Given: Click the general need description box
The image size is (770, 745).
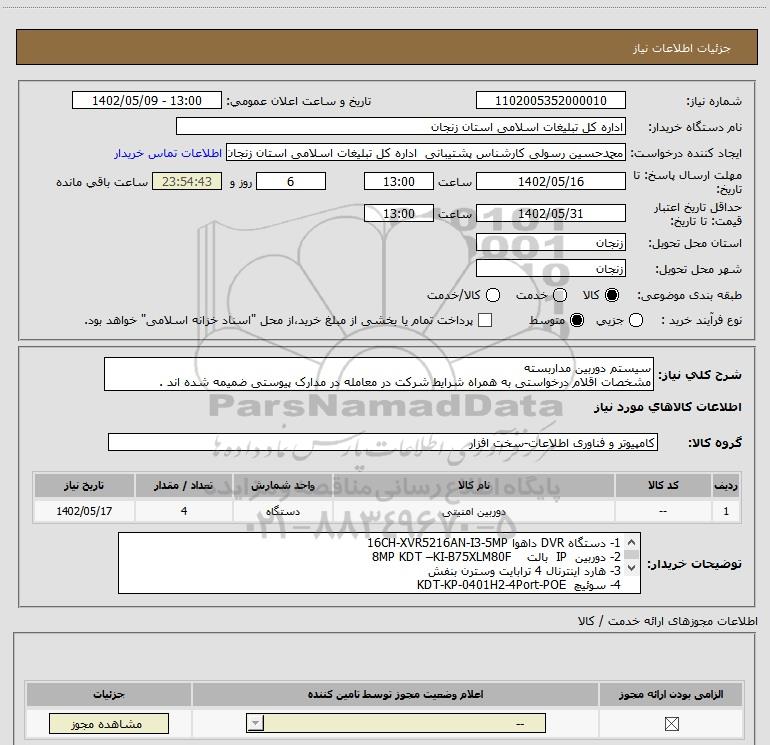Looking at the screenshot, I should (x=379, y=374).
